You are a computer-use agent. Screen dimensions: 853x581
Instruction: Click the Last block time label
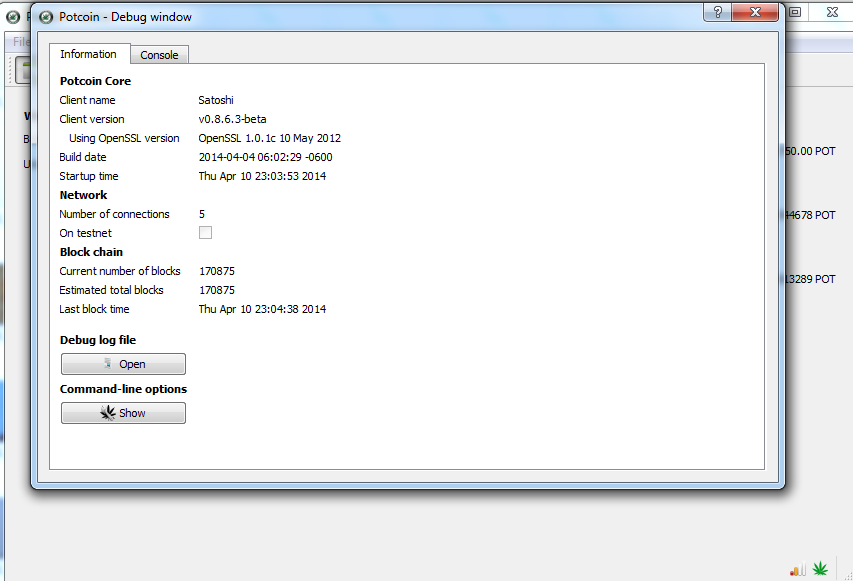point(94,309)
